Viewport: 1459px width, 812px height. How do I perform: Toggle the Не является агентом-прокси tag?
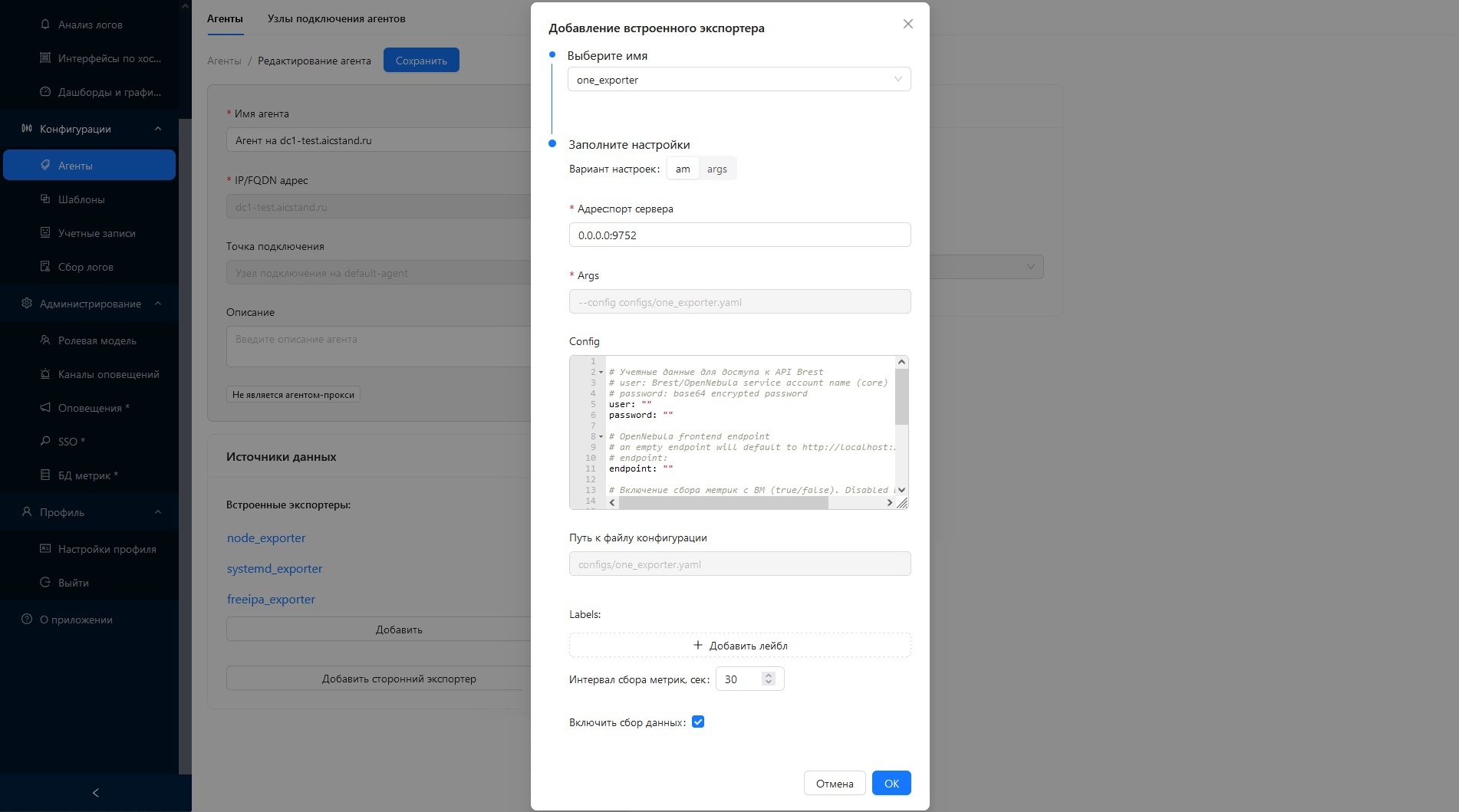293,395
